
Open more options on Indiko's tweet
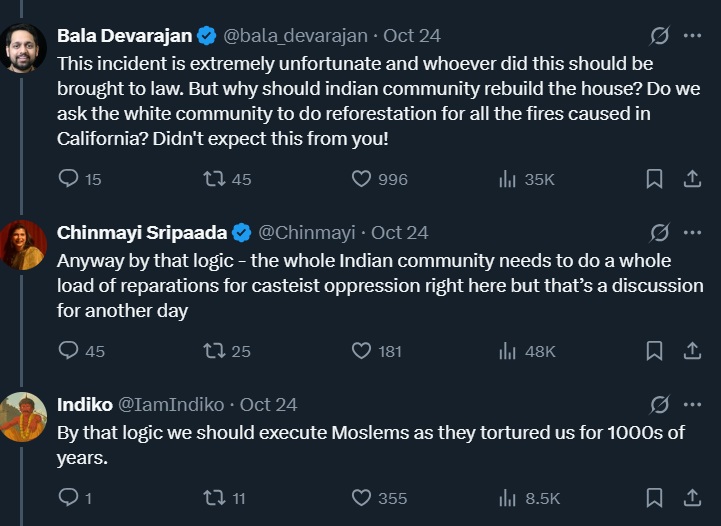pyautogui.click(x=691, y=405)
